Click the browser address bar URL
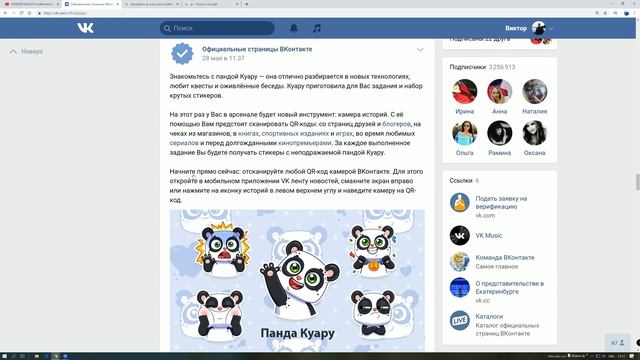The width and height of the screenshot is (640, 360). click(x=65, y=13)
